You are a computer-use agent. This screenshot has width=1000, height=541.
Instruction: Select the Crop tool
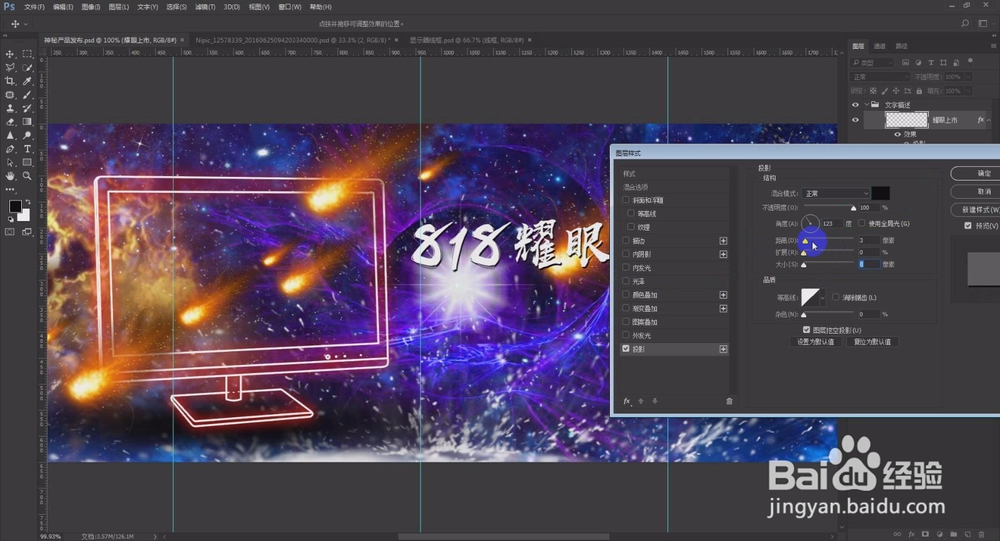point(10,81)
